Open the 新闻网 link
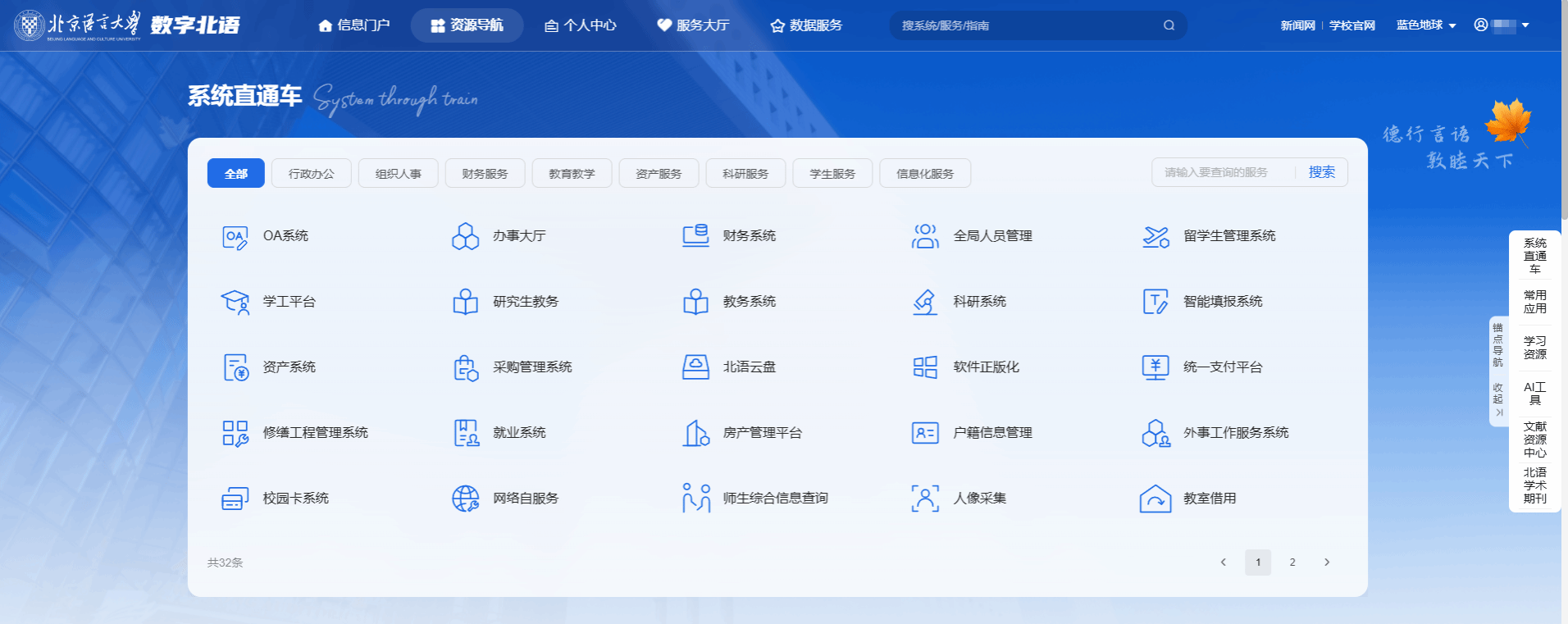Image resolution: width=1568 pixels, height=624 pixels. point(1297,25)
